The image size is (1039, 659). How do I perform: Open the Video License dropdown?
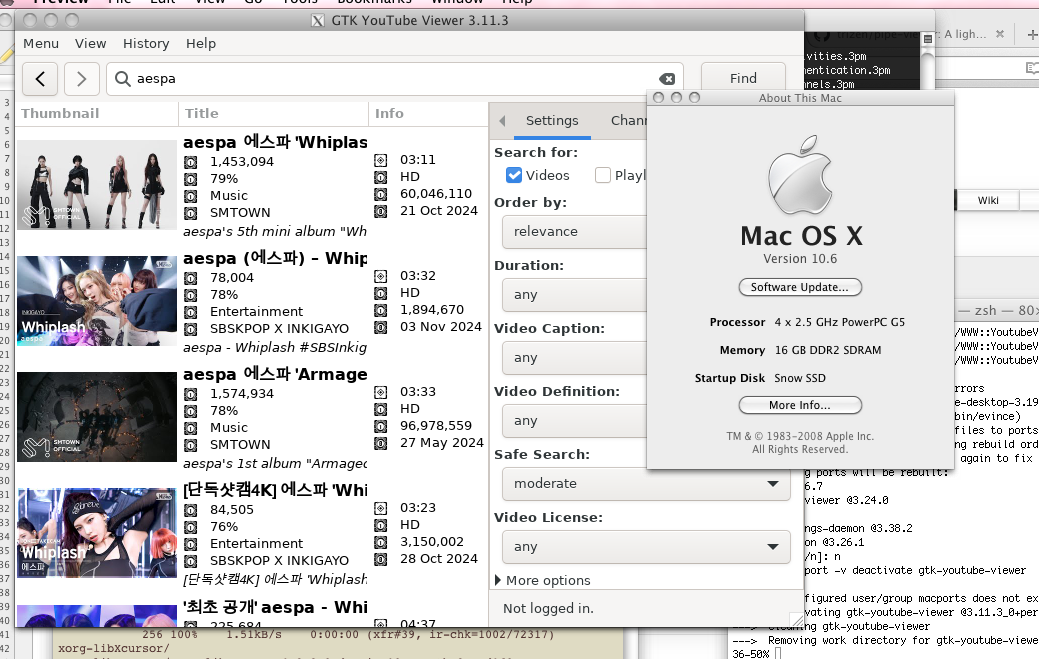point(646,547)
